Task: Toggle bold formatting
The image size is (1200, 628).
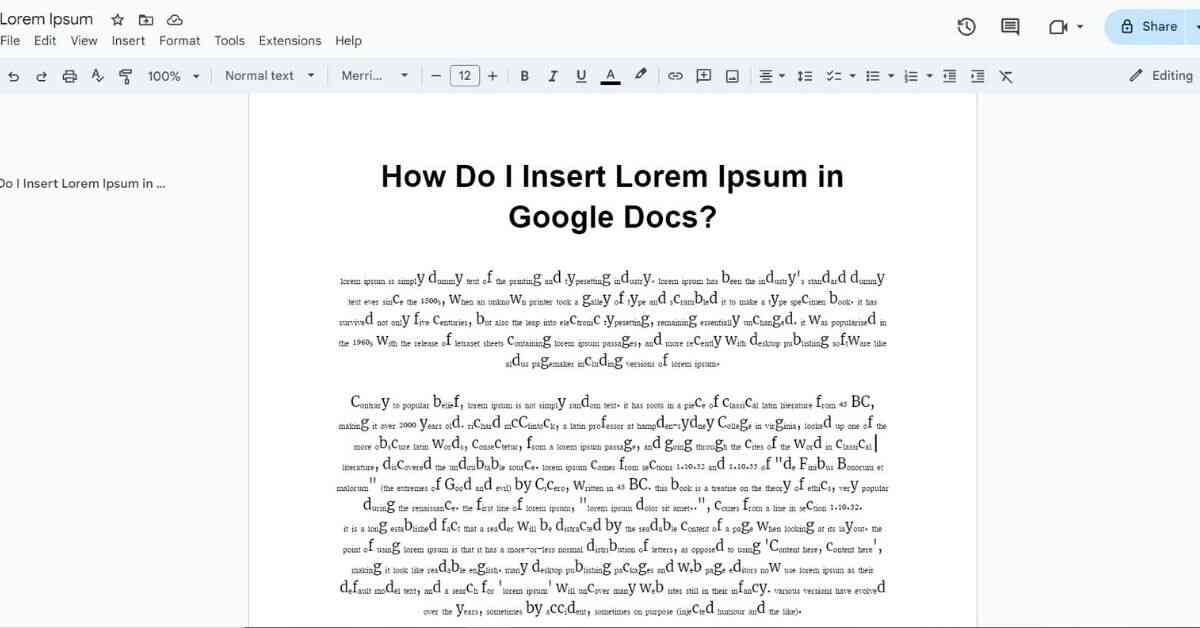Action: pos(524,76)
